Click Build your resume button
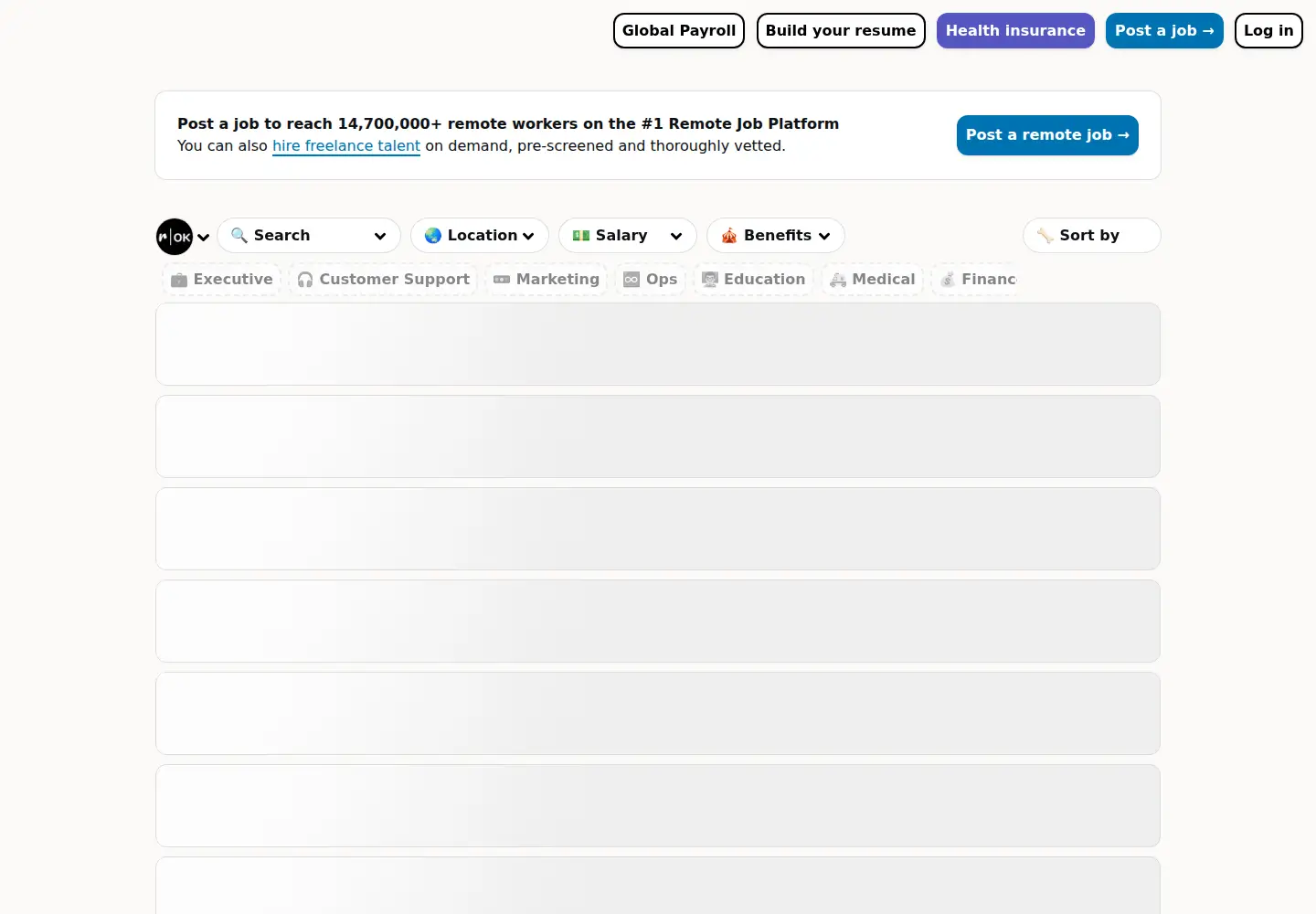This screenshot has height=914, width=1316. pyautogui.click(x=841, y=30)
